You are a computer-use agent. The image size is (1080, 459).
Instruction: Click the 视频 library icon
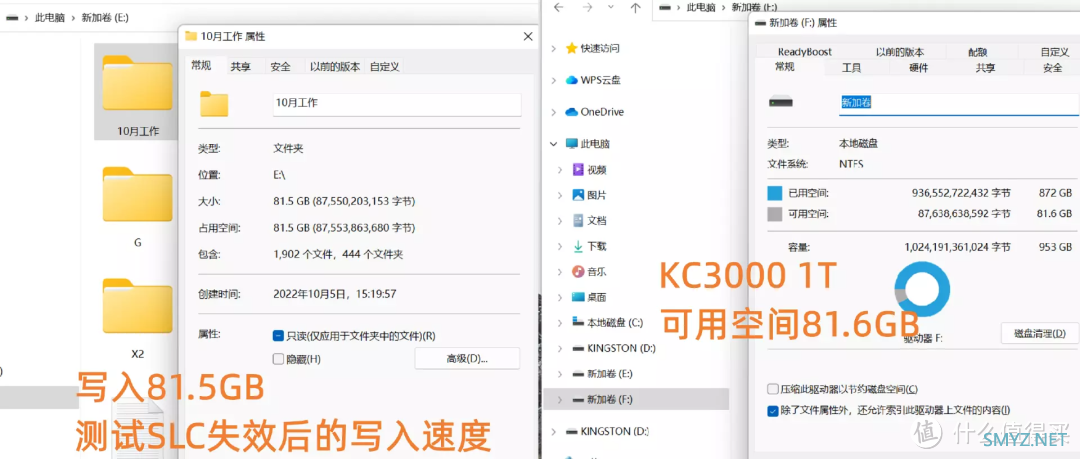[579, 170]
